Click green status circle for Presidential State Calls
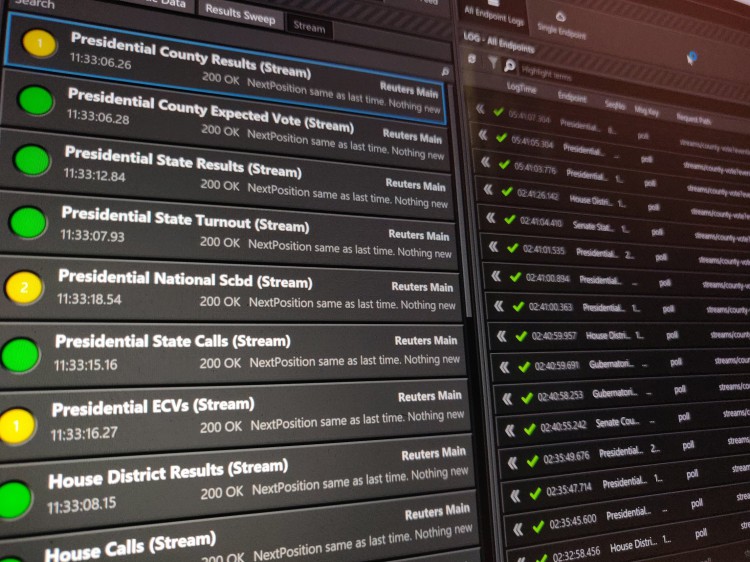 [20, 355]
